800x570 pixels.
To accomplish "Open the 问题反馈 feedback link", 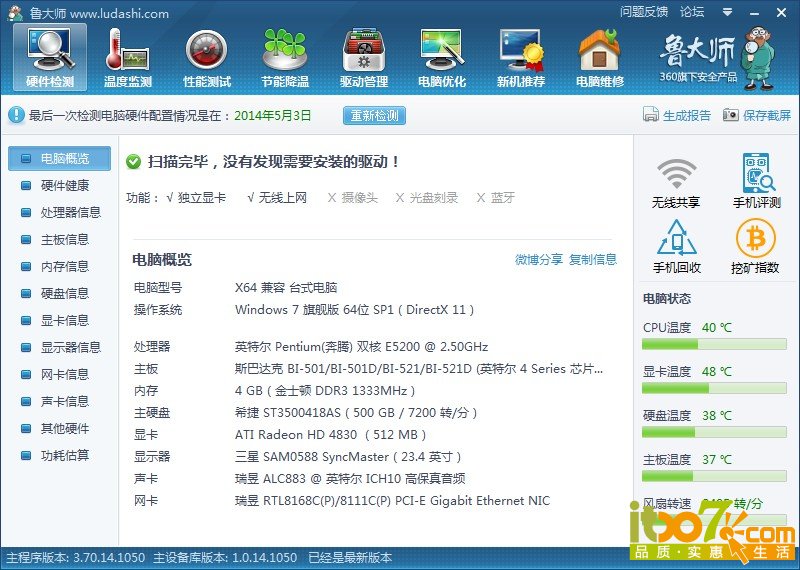I will pos(644,12).
